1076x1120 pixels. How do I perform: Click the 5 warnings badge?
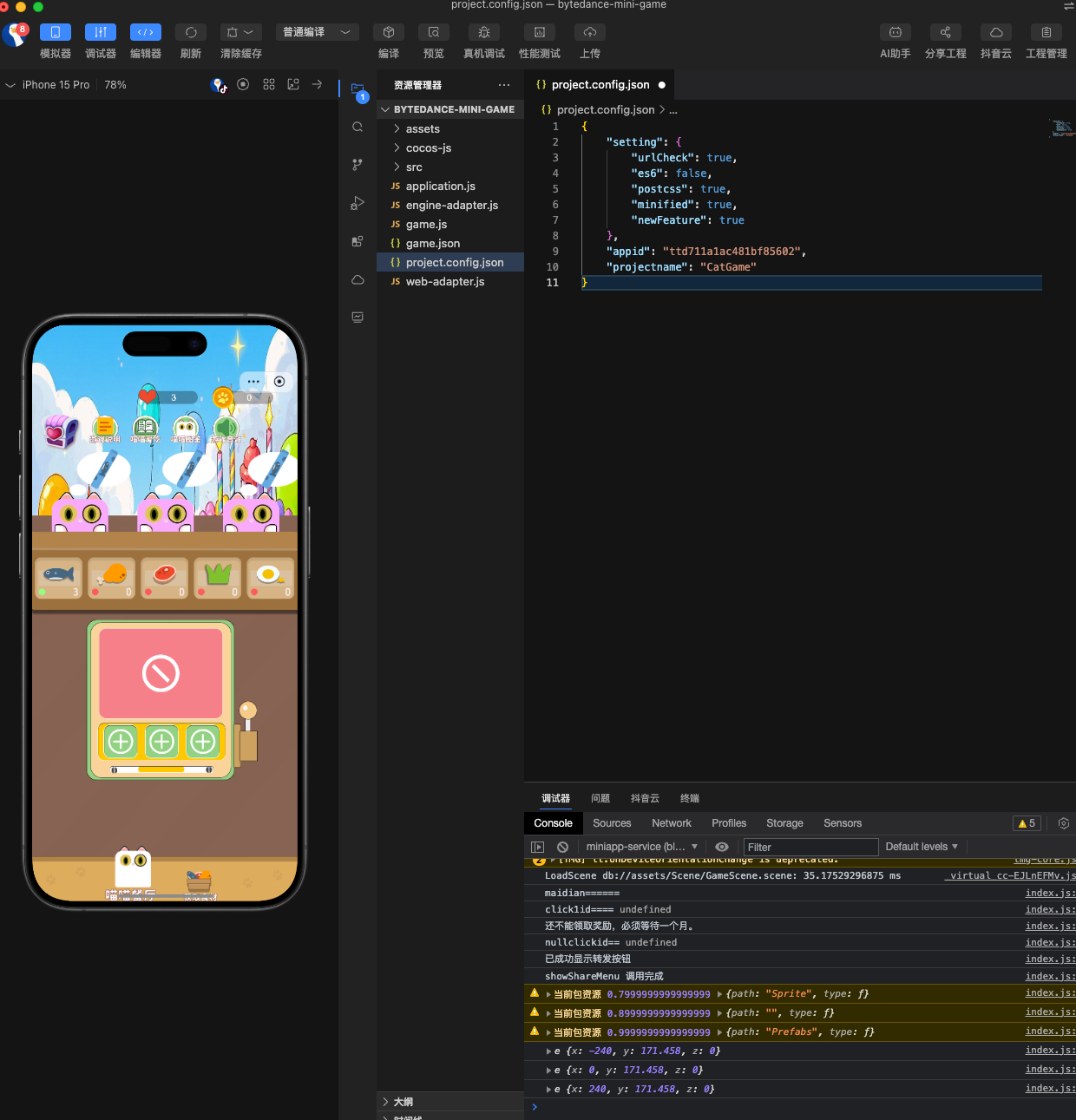1027,823
